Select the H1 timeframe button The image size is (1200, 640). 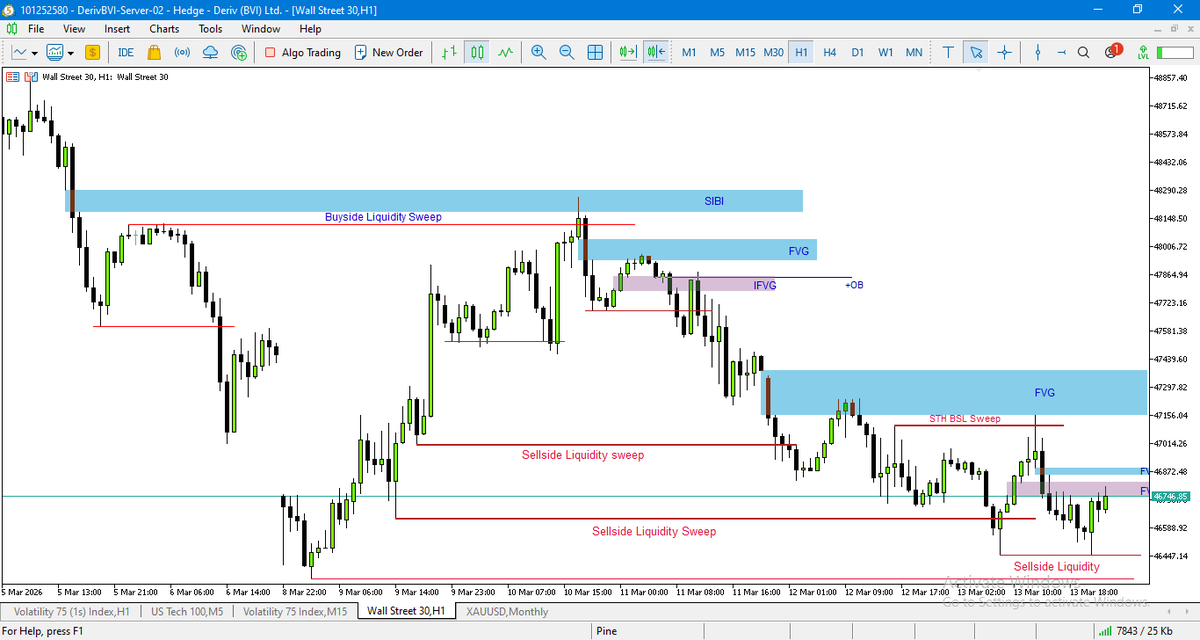(801, 52)
